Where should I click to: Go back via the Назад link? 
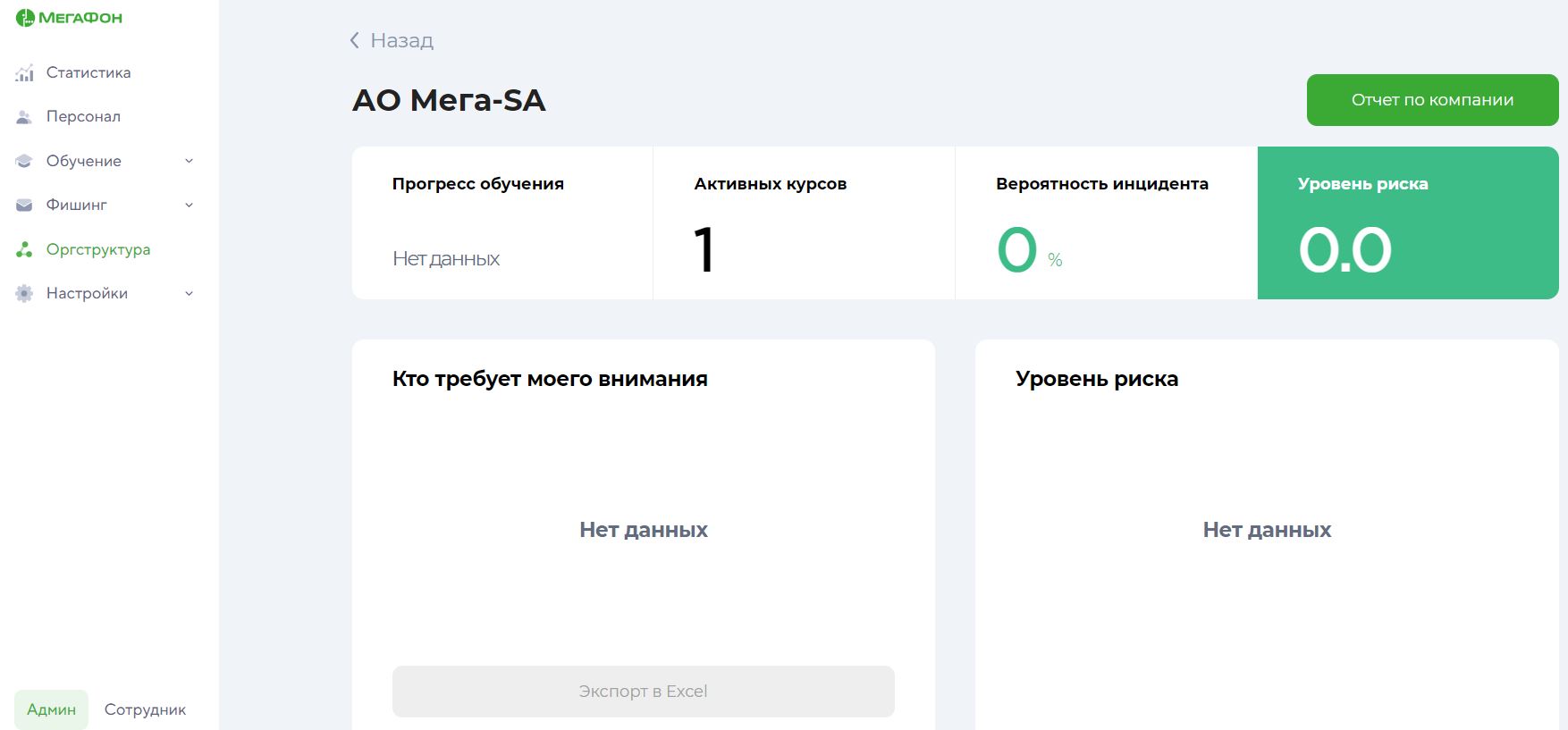point(401,40)
